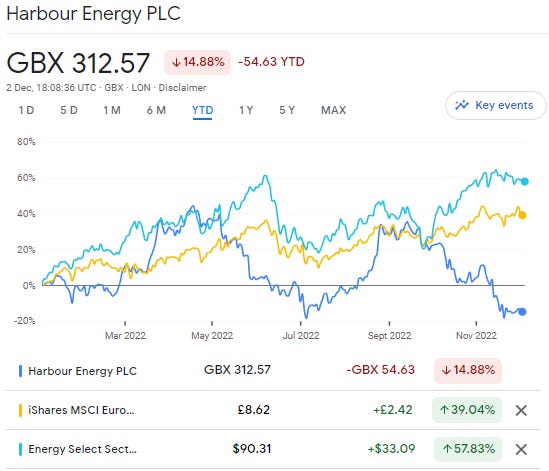Screen dimensions: 549x471
Task: Remove iShares MSCI Euro comparison with X
Action: point(521,410)
